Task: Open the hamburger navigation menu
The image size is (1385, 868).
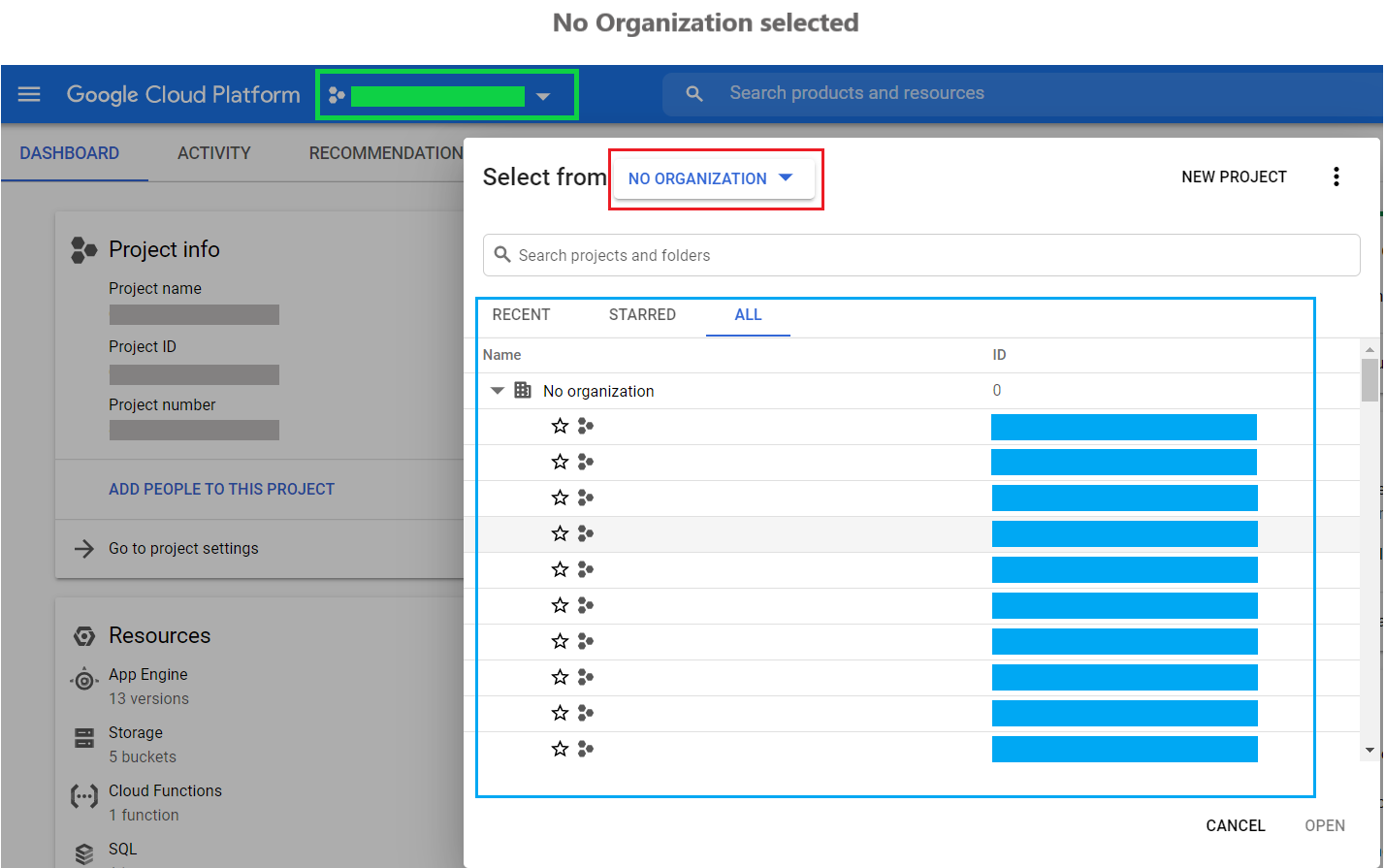Action: (x=29, y=94)
